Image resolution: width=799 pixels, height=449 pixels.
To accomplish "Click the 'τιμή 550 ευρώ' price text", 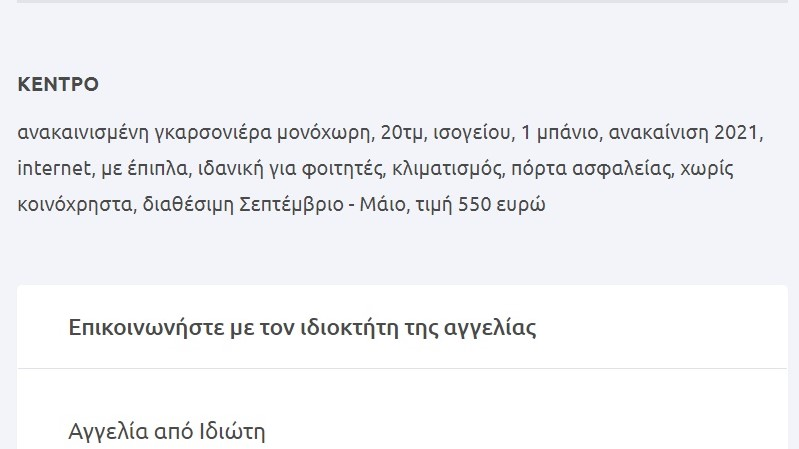I will [x=489, y=205].
